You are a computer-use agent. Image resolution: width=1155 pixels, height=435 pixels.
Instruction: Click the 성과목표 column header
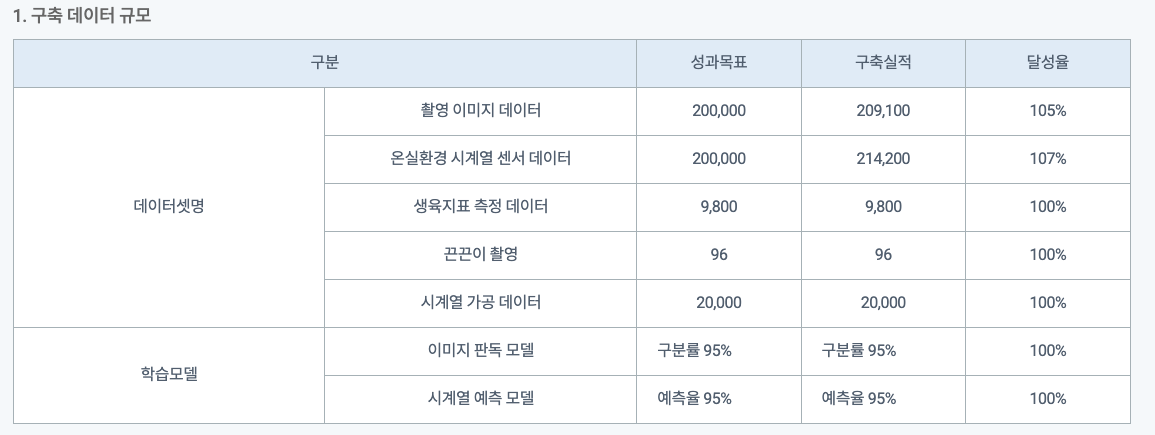(x=719, y=63)
